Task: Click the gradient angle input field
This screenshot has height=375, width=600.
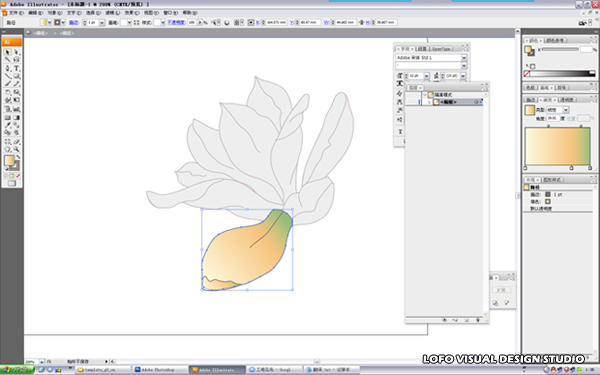Action: click(553, 119)
